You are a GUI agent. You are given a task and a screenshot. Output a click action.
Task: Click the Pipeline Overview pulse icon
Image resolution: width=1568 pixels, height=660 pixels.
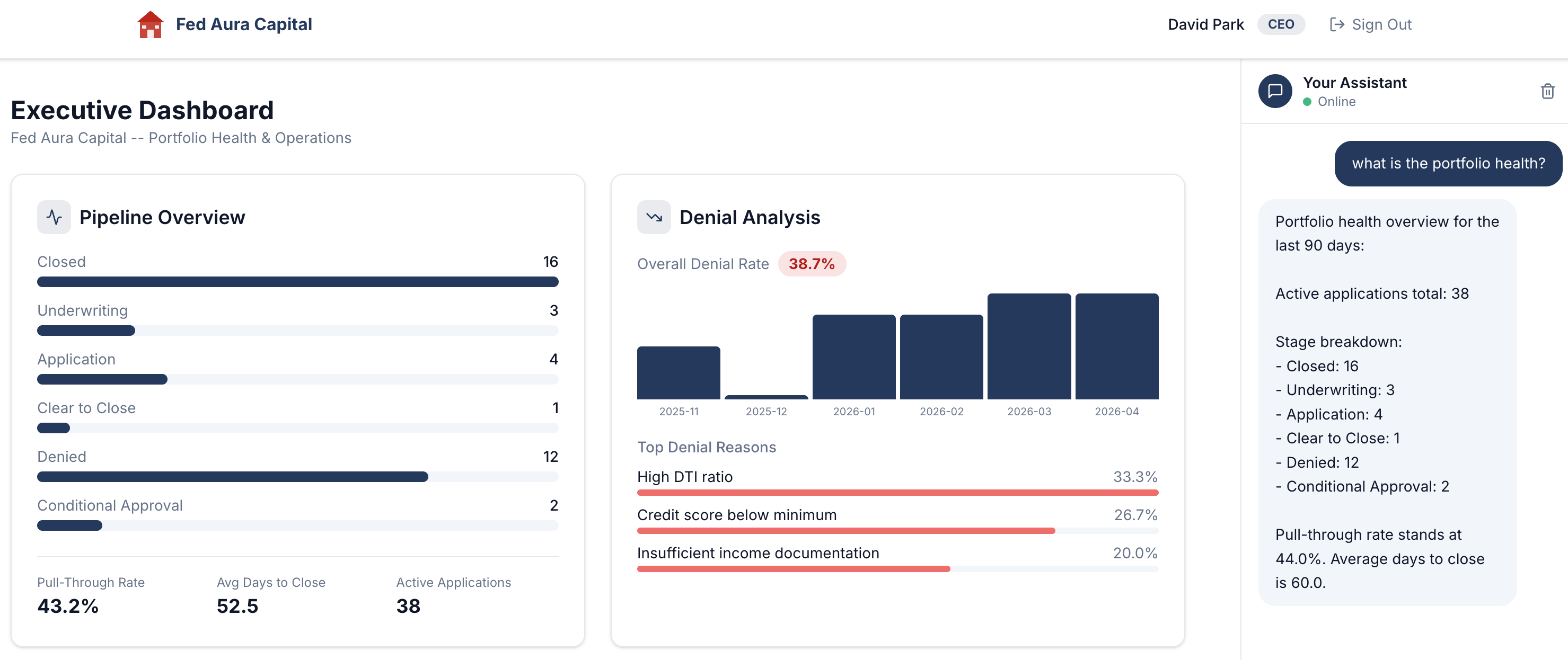(x=54, y=217)
